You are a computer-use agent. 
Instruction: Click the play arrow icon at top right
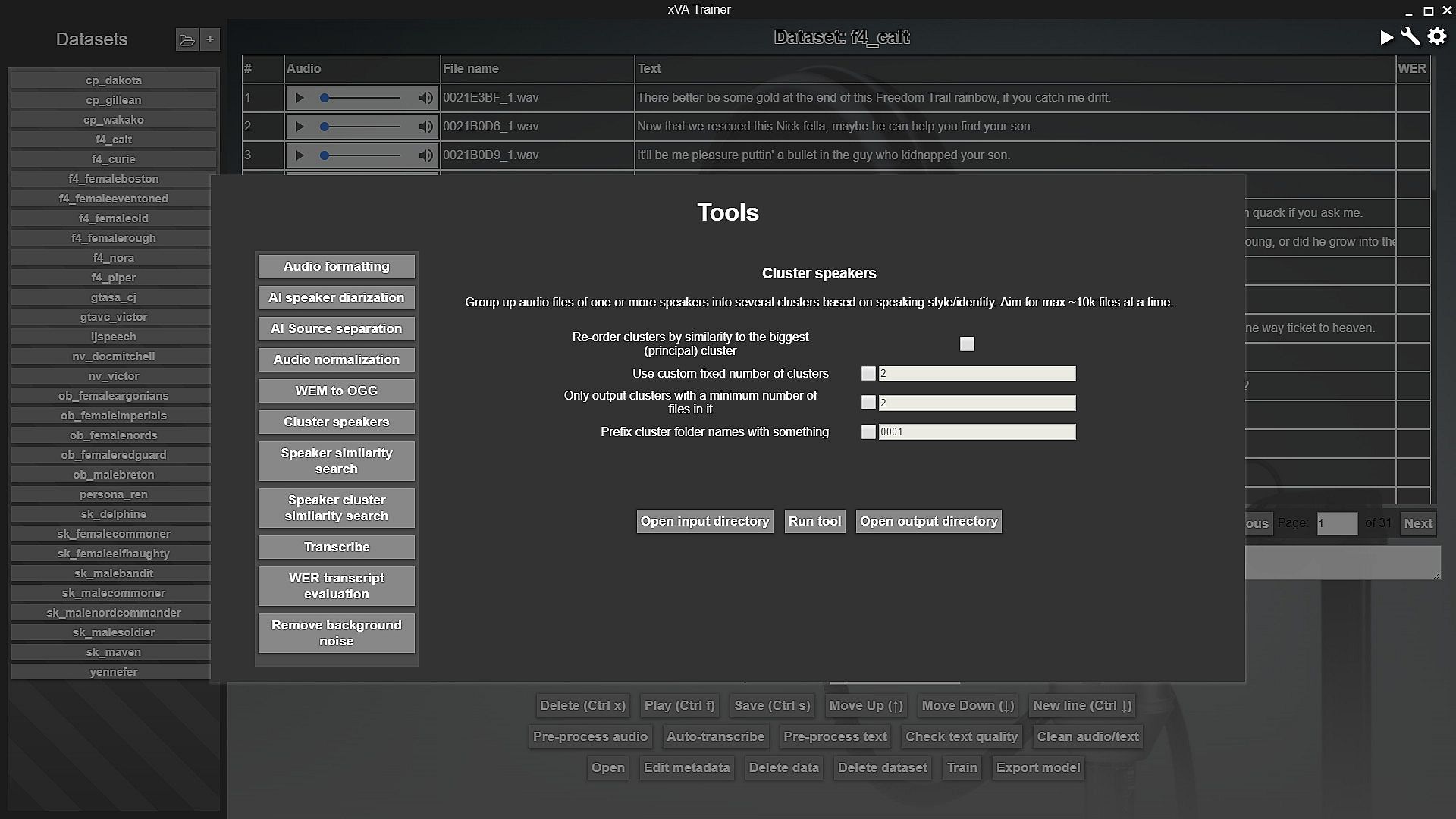pos(1386,37)
